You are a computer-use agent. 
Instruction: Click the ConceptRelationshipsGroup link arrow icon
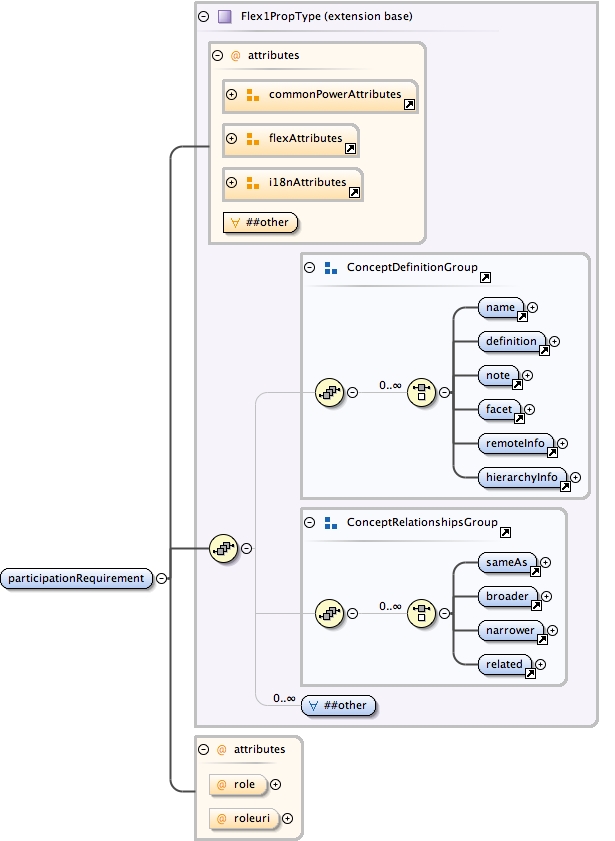coord(505,533)
